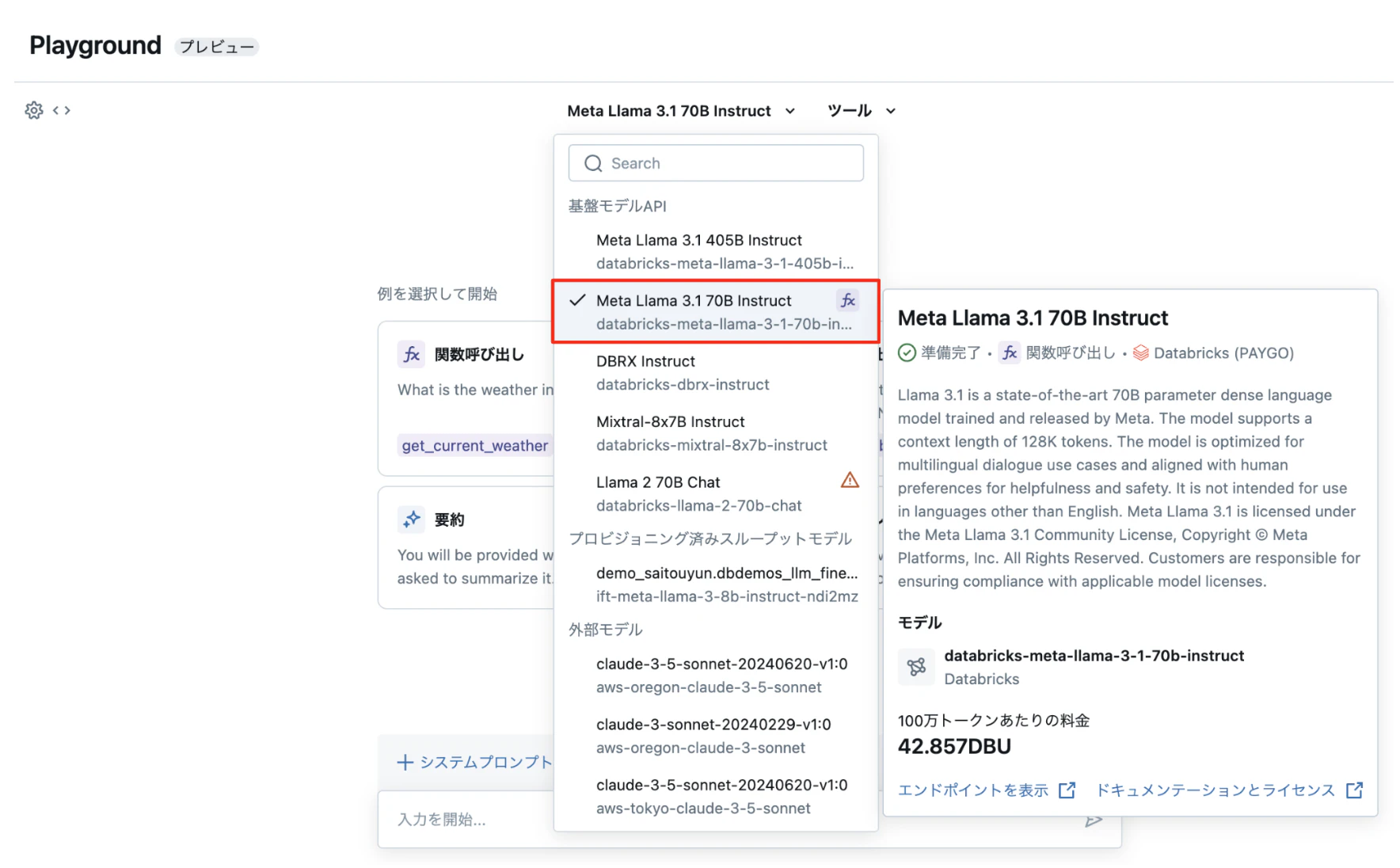Open the settings gear icon
Image resolution: width=1400 pixels, height=868 pixels.
(34, 110)
